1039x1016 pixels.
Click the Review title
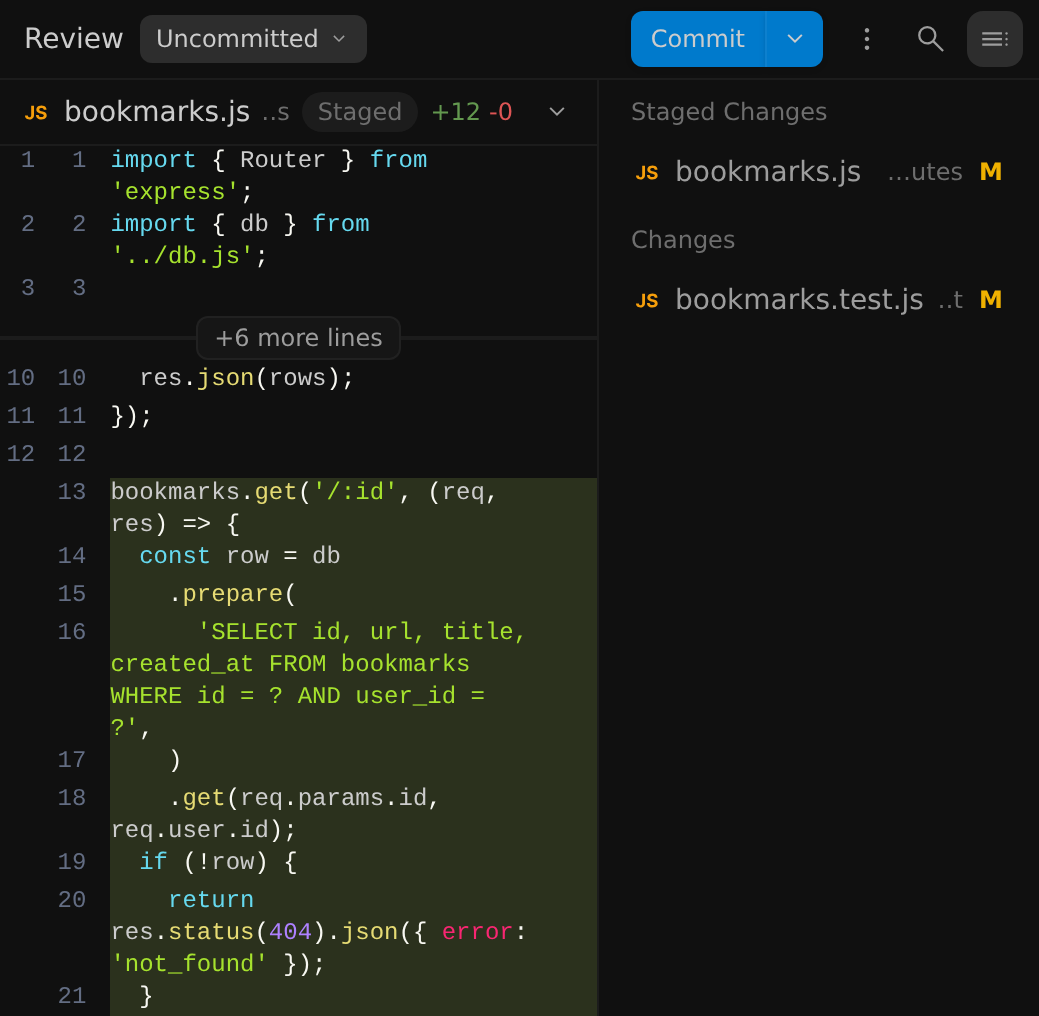[x=74, y=39]
